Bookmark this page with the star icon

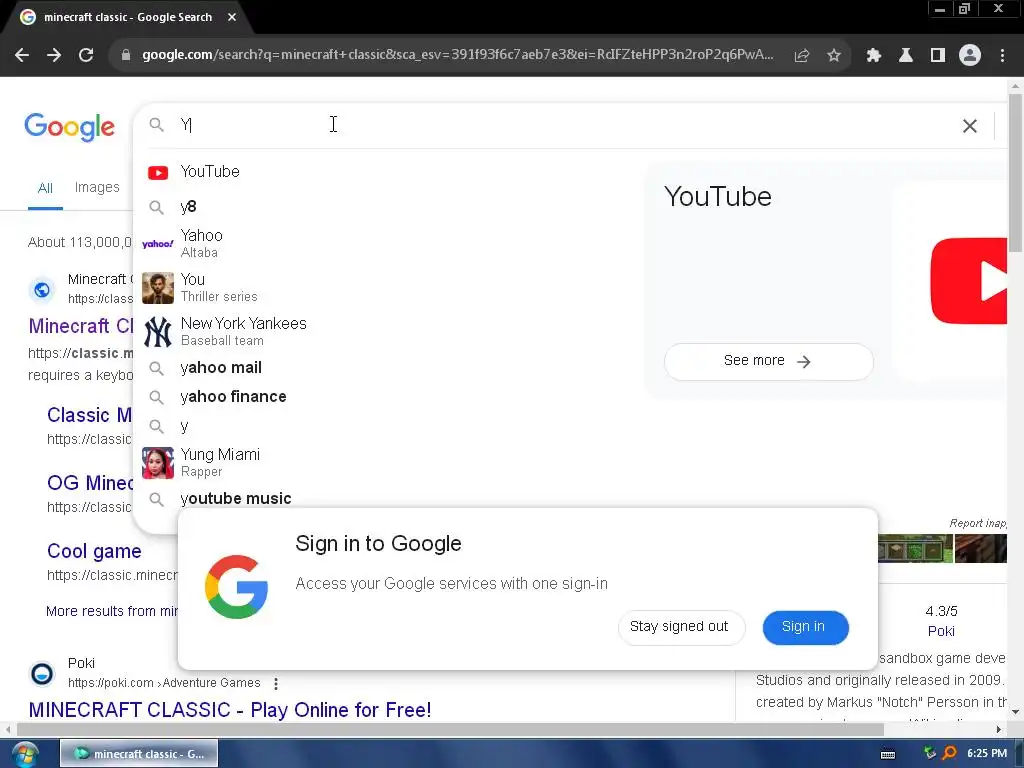pyautogui.click(x=834, y=56)
